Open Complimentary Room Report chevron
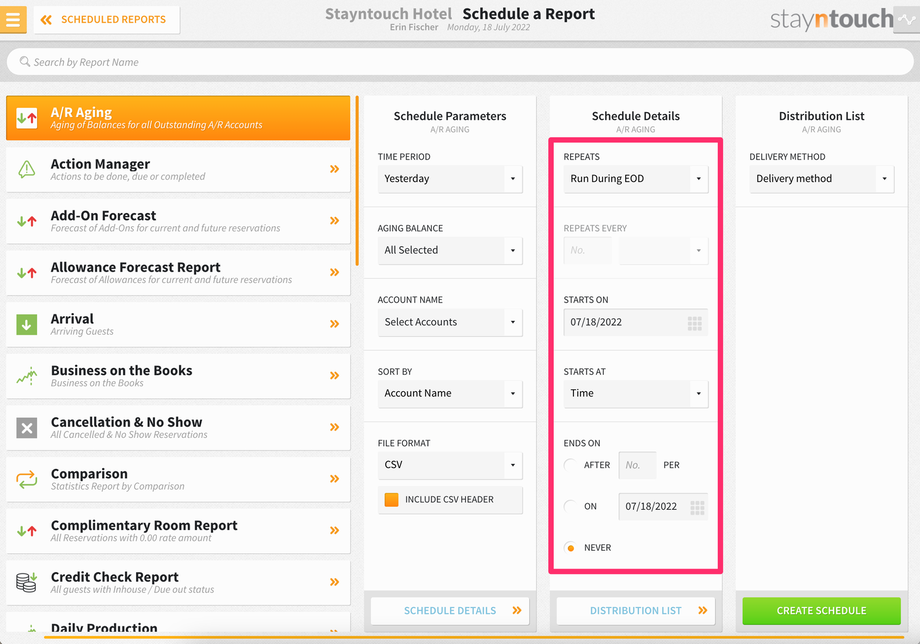The image size is (920, 644). click(x=334, y=530)
